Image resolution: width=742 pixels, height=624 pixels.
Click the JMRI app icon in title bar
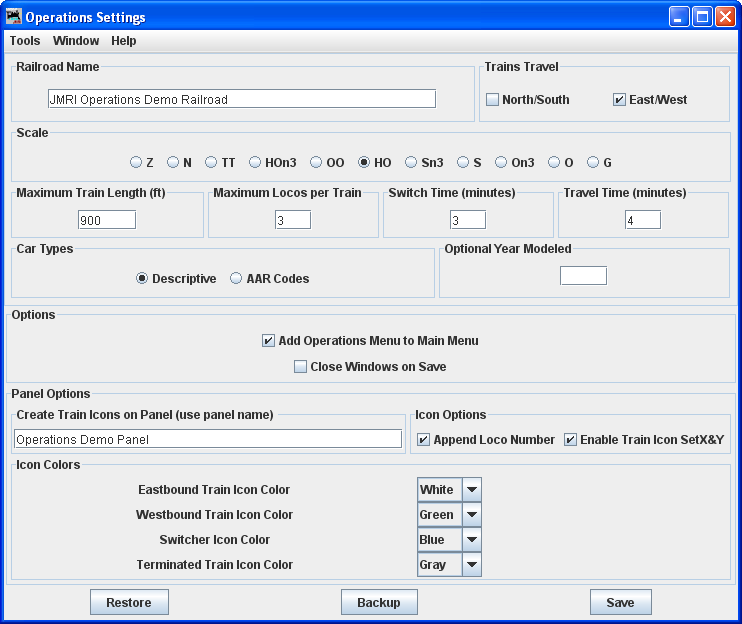(13, 17)
